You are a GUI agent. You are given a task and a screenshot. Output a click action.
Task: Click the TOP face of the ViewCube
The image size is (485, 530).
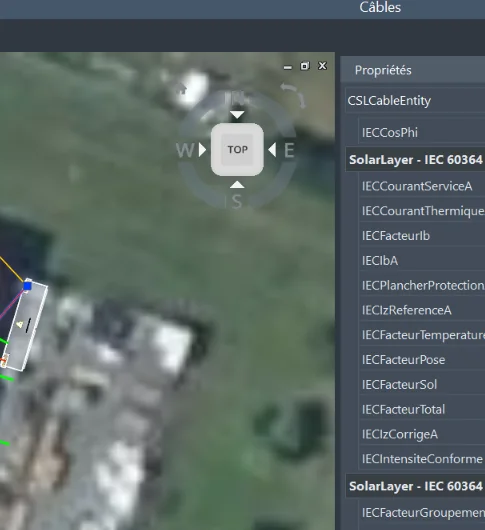(x=237, y=149)
